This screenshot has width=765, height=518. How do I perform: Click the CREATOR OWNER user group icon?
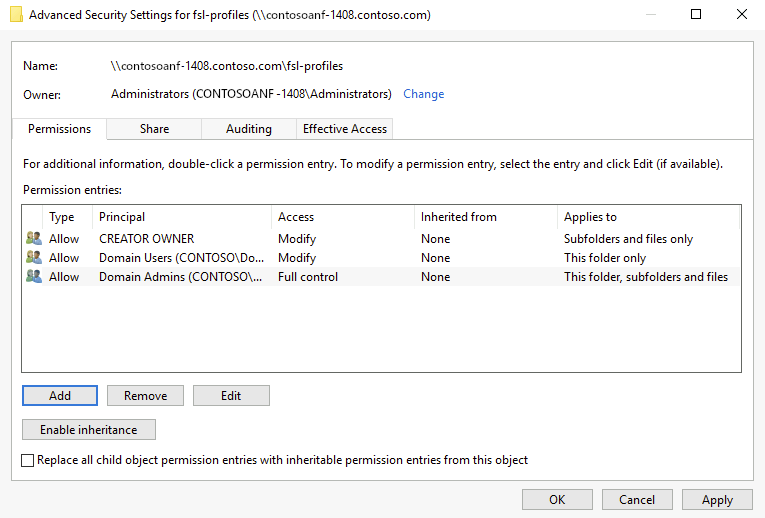[34, 239]
